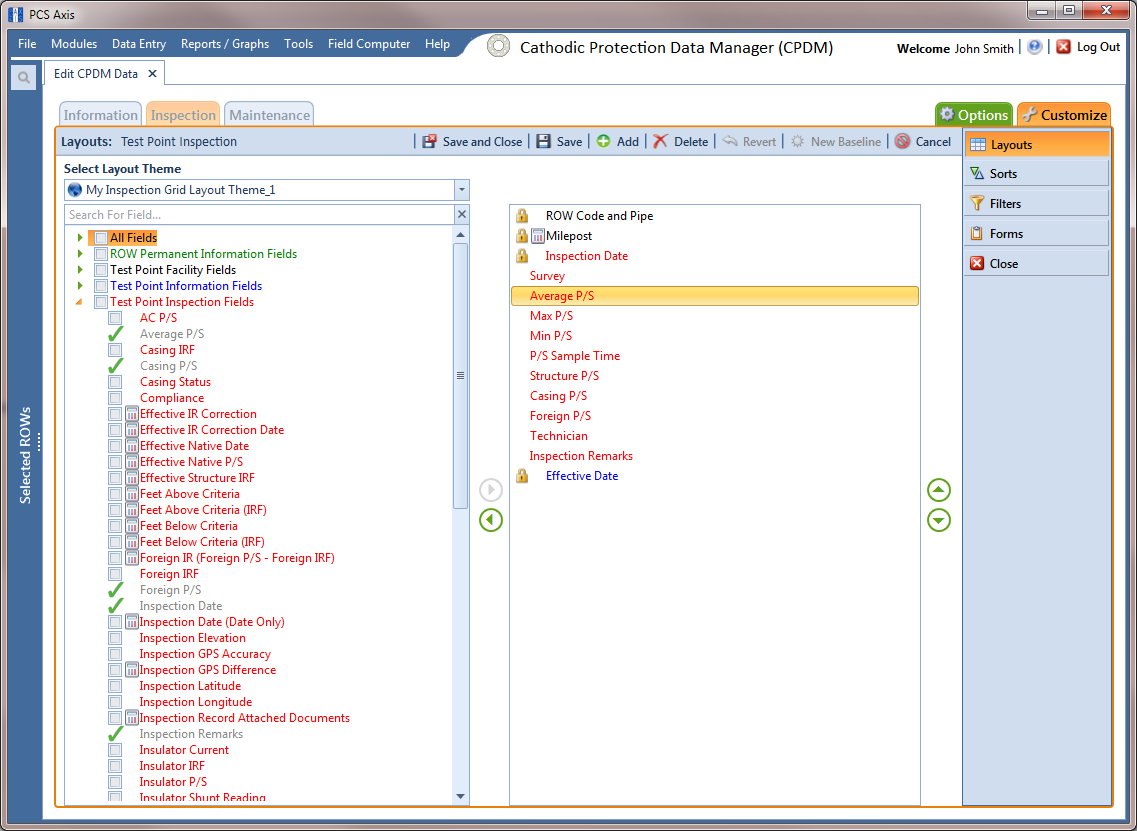Click the help question mark icon
1137x831 pixels.
[x=1035, y=46]
